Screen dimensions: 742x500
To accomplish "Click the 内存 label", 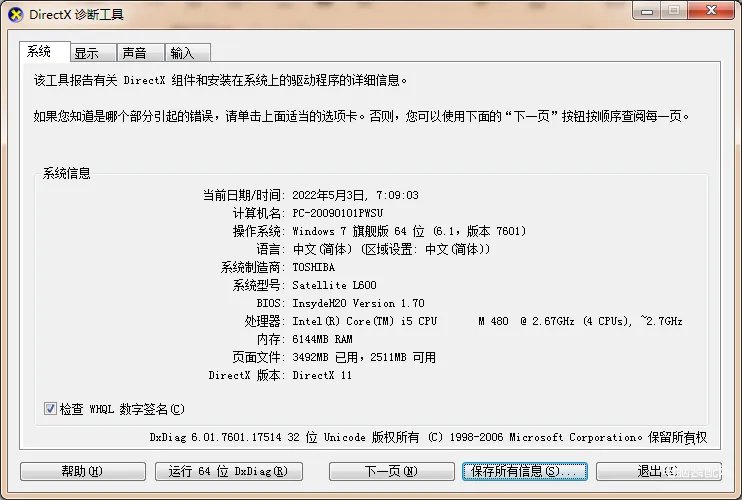I will (x=271, y=339).
